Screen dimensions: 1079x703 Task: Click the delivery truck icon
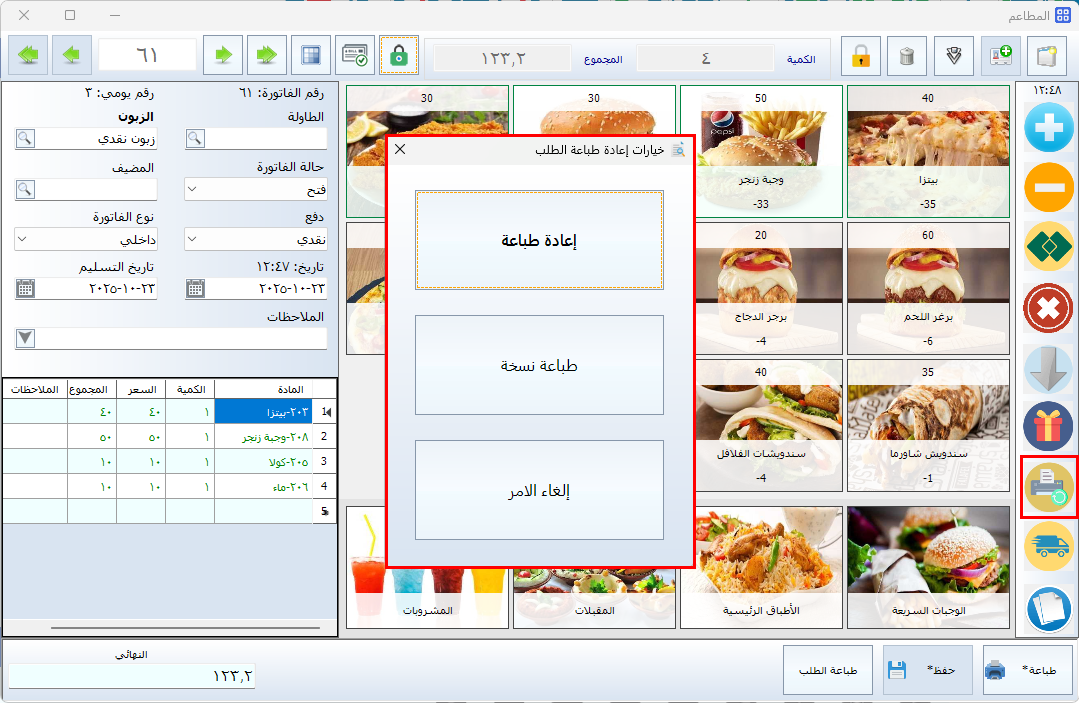(x=1049, y=545)
